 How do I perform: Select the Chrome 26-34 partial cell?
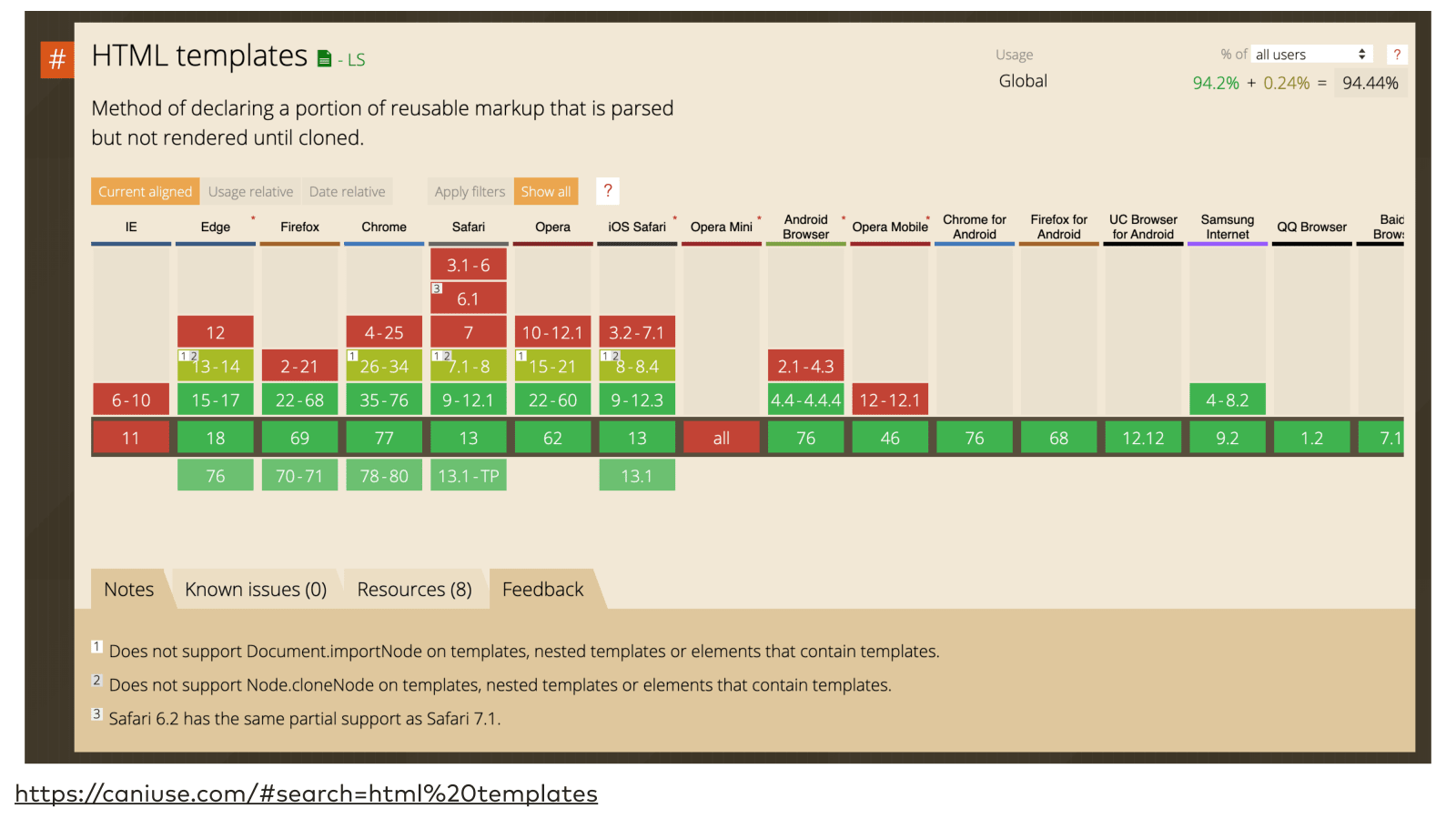[384, 366]
